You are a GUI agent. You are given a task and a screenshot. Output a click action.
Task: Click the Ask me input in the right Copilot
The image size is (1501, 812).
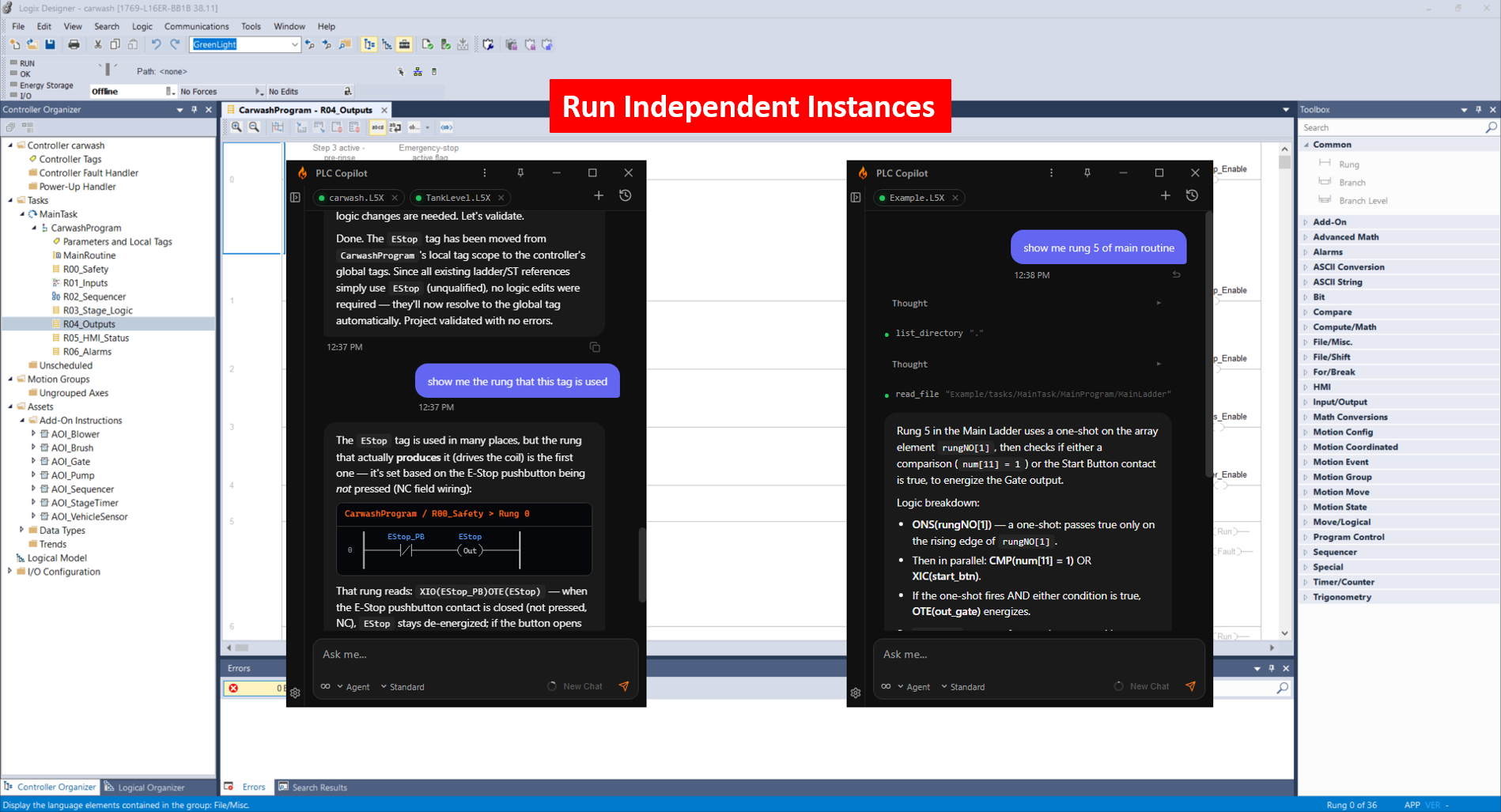click(x=1038, y=654)
